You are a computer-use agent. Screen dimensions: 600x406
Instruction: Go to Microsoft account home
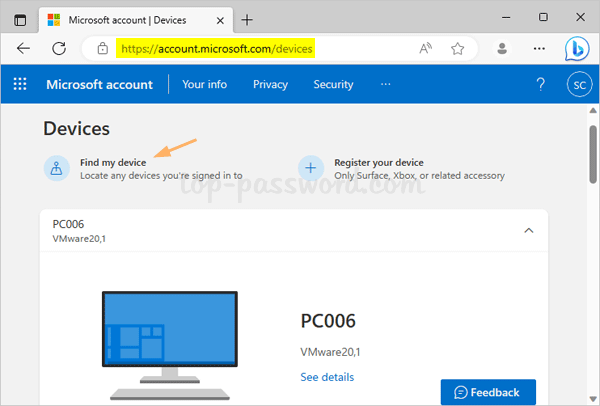click(x=99, y=84)
